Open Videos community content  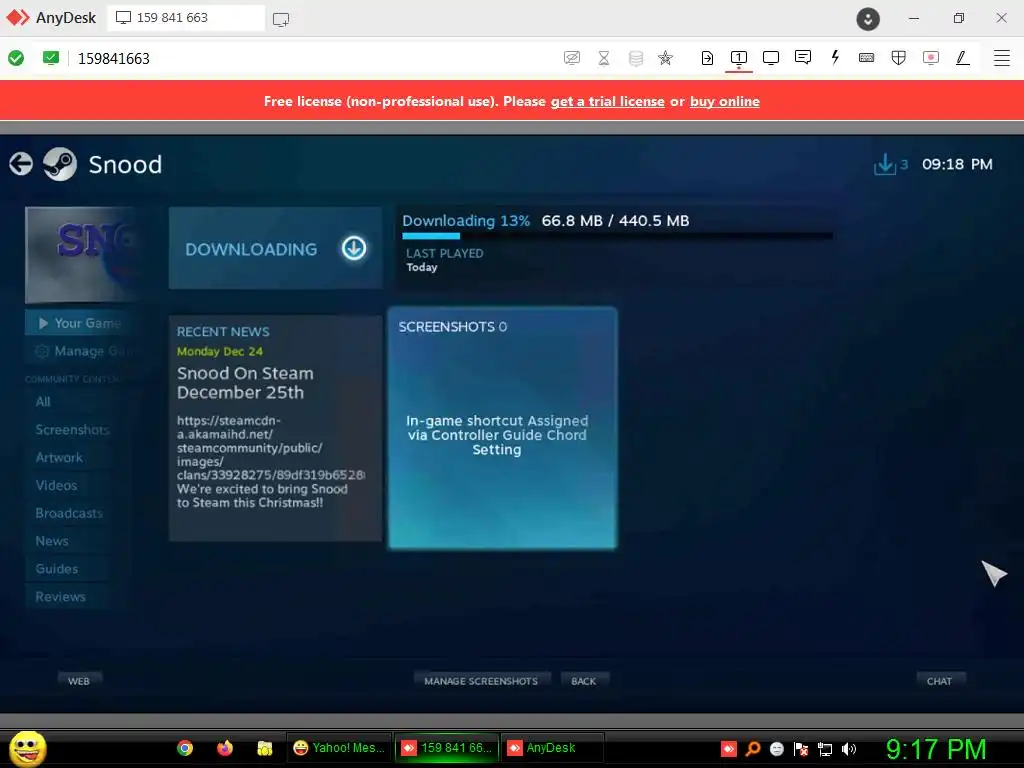coord(56,485)
